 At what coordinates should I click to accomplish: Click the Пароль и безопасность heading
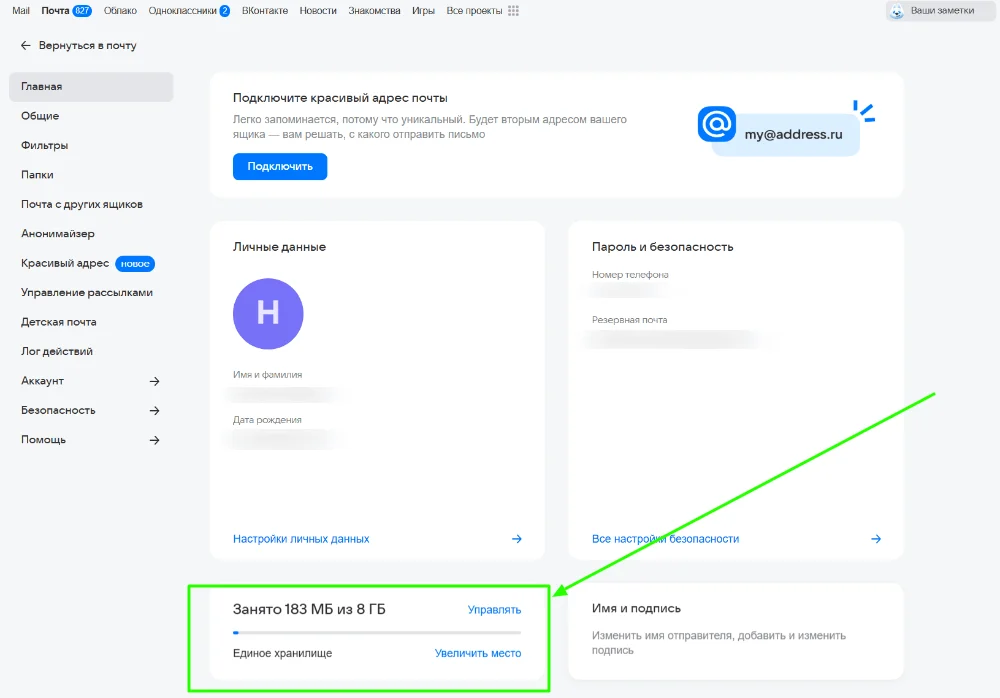pyautogui.click(x=663, y=247)
